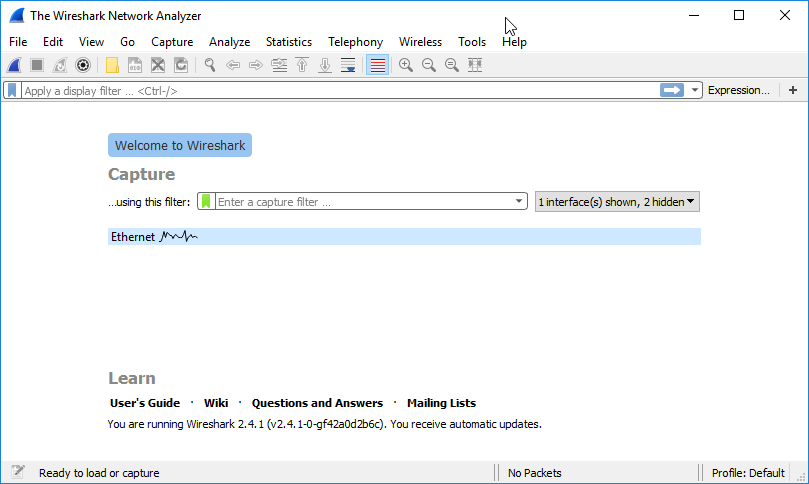Image resolution: width=809 pixels, height=484 pixels.
Task: Add display filter button plus icon
Action: coord(793,90)
